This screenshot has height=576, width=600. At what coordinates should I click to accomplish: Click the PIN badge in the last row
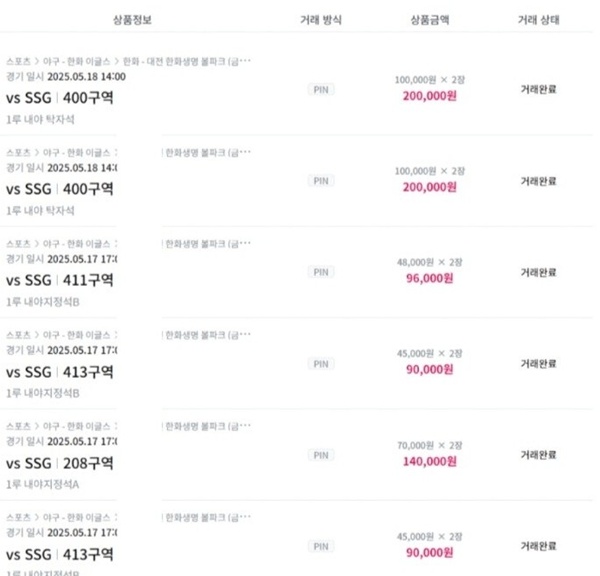[321, 546]
